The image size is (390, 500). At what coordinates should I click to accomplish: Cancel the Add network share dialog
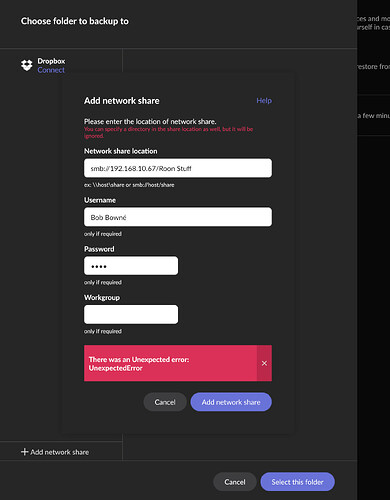(x=165, y=402)
